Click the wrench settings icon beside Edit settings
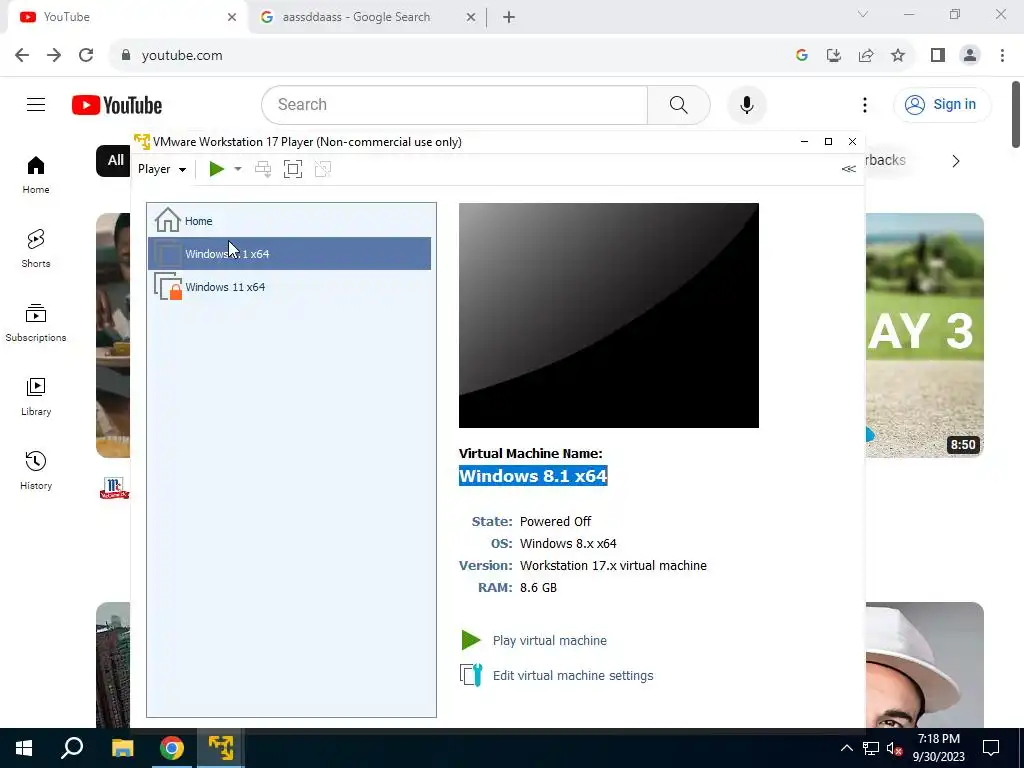This screenshot has height=768, width=1024. tap(471, 675)
